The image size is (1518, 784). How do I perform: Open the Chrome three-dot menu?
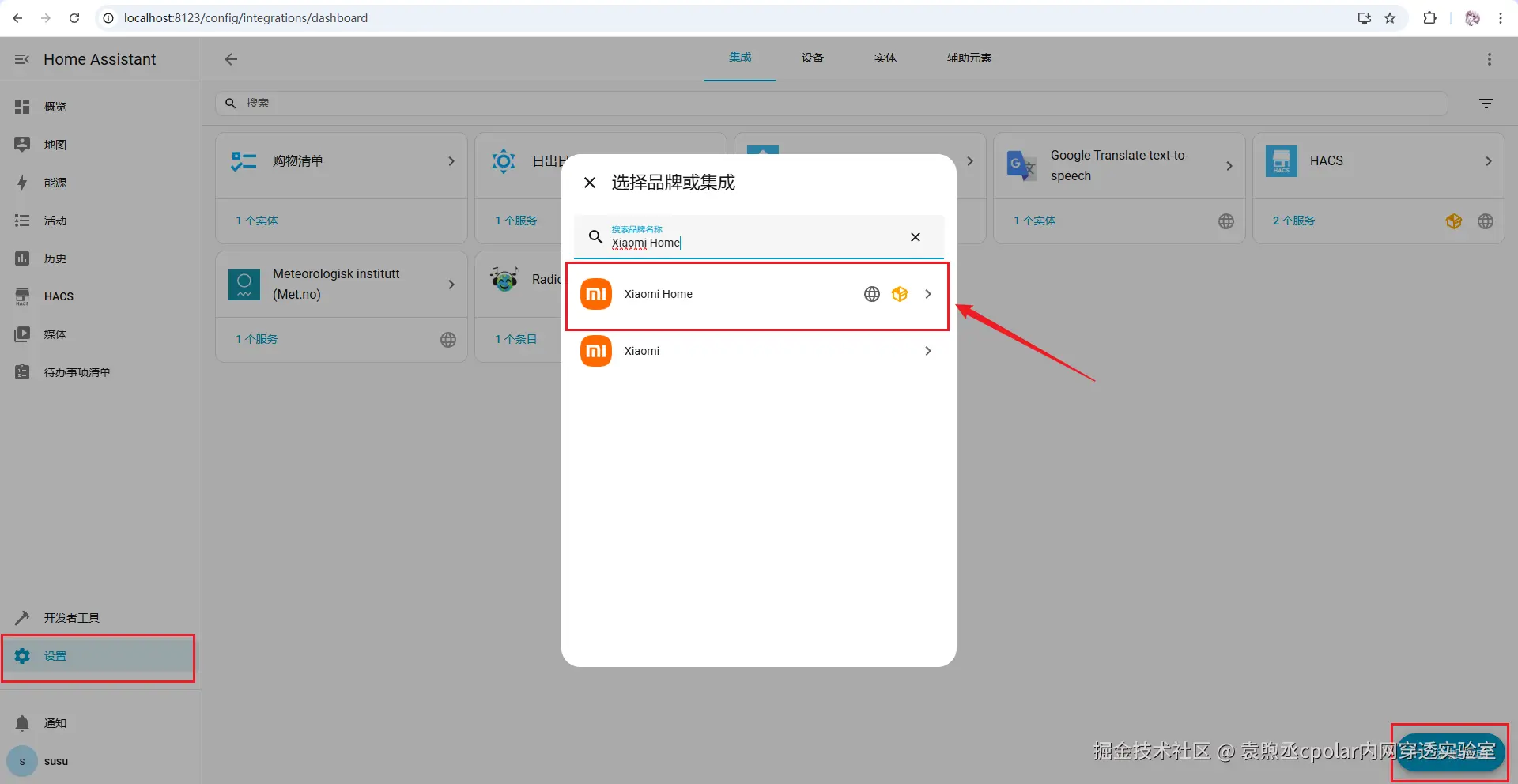[x=1501, y=18]
